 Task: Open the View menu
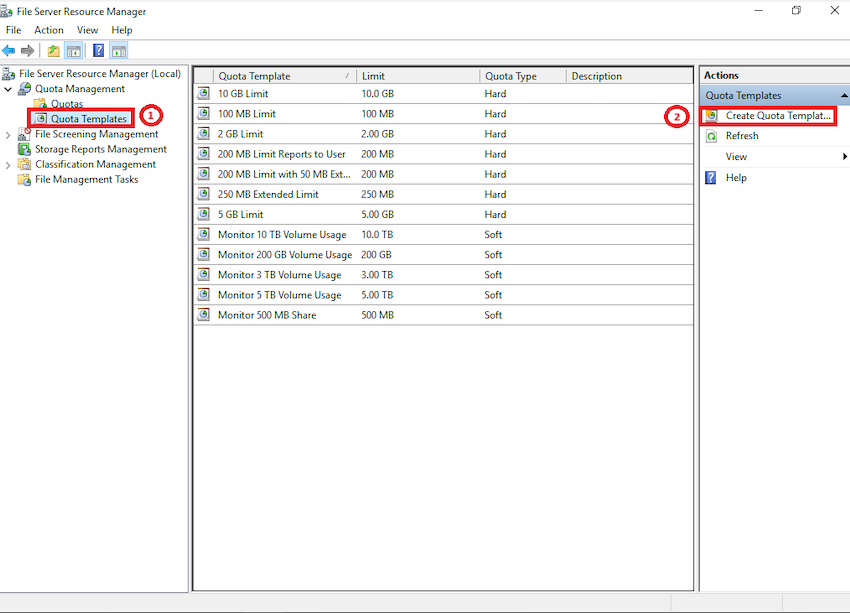(x=87, y=29)
